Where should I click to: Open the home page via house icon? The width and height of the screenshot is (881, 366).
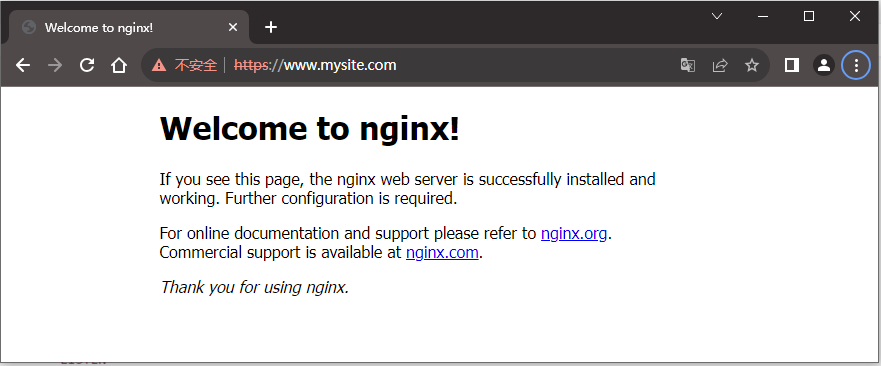(119, 65)
